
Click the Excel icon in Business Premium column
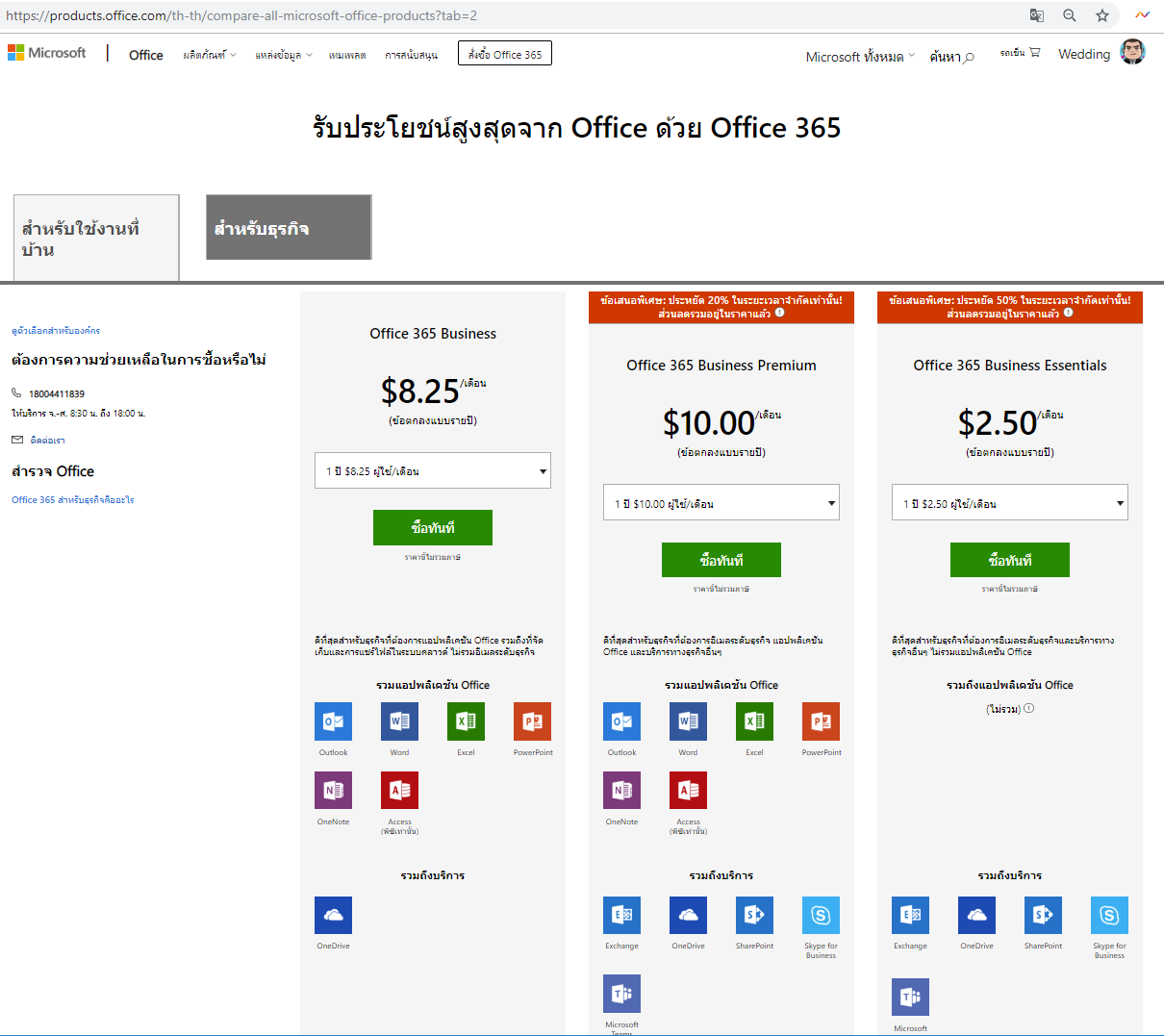[x=754, y=721]
